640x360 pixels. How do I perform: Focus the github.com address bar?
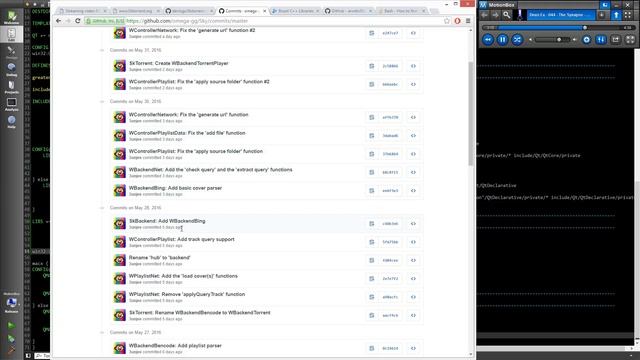263,21
